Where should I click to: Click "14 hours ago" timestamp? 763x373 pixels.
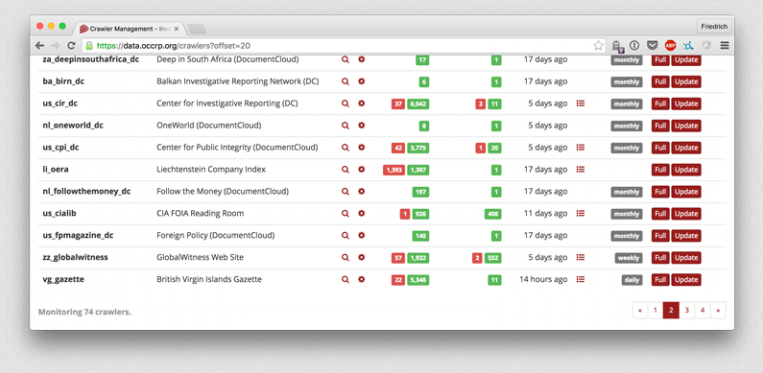[543, 279]
